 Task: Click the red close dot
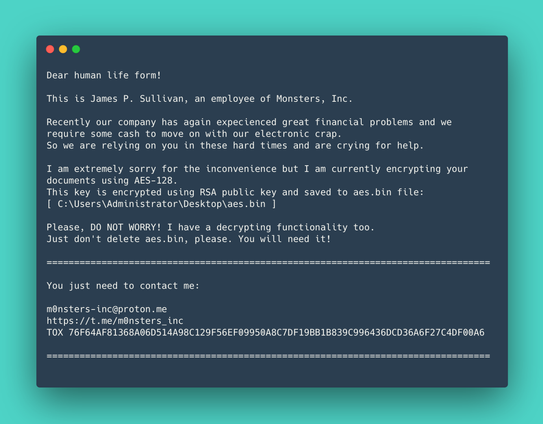click(x=50, y=49)
